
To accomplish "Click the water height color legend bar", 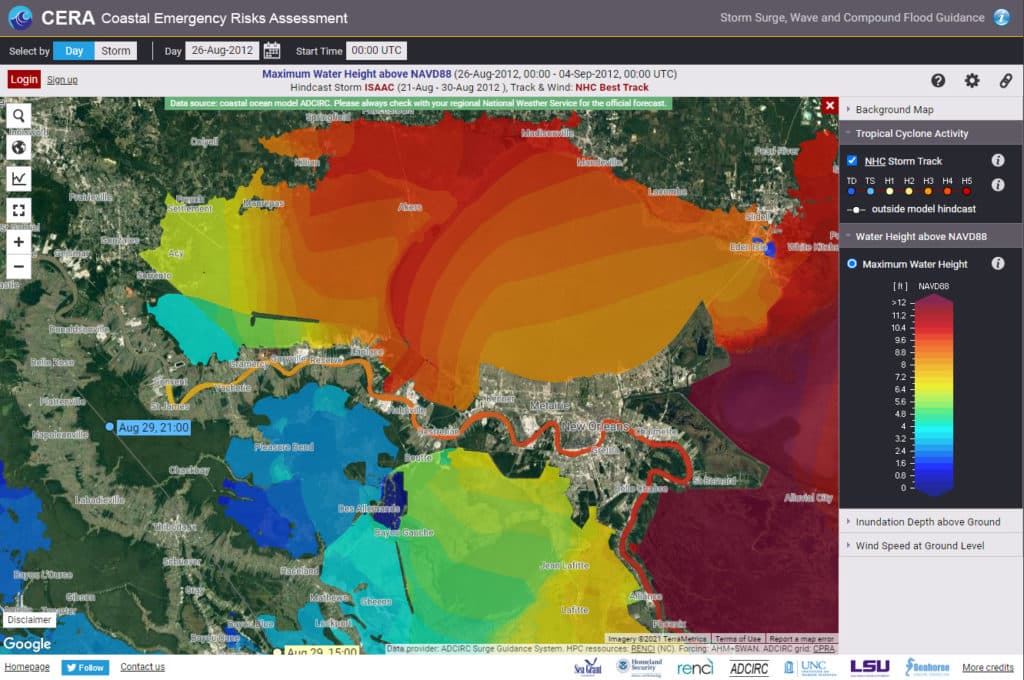I will [x=932, y=395].
